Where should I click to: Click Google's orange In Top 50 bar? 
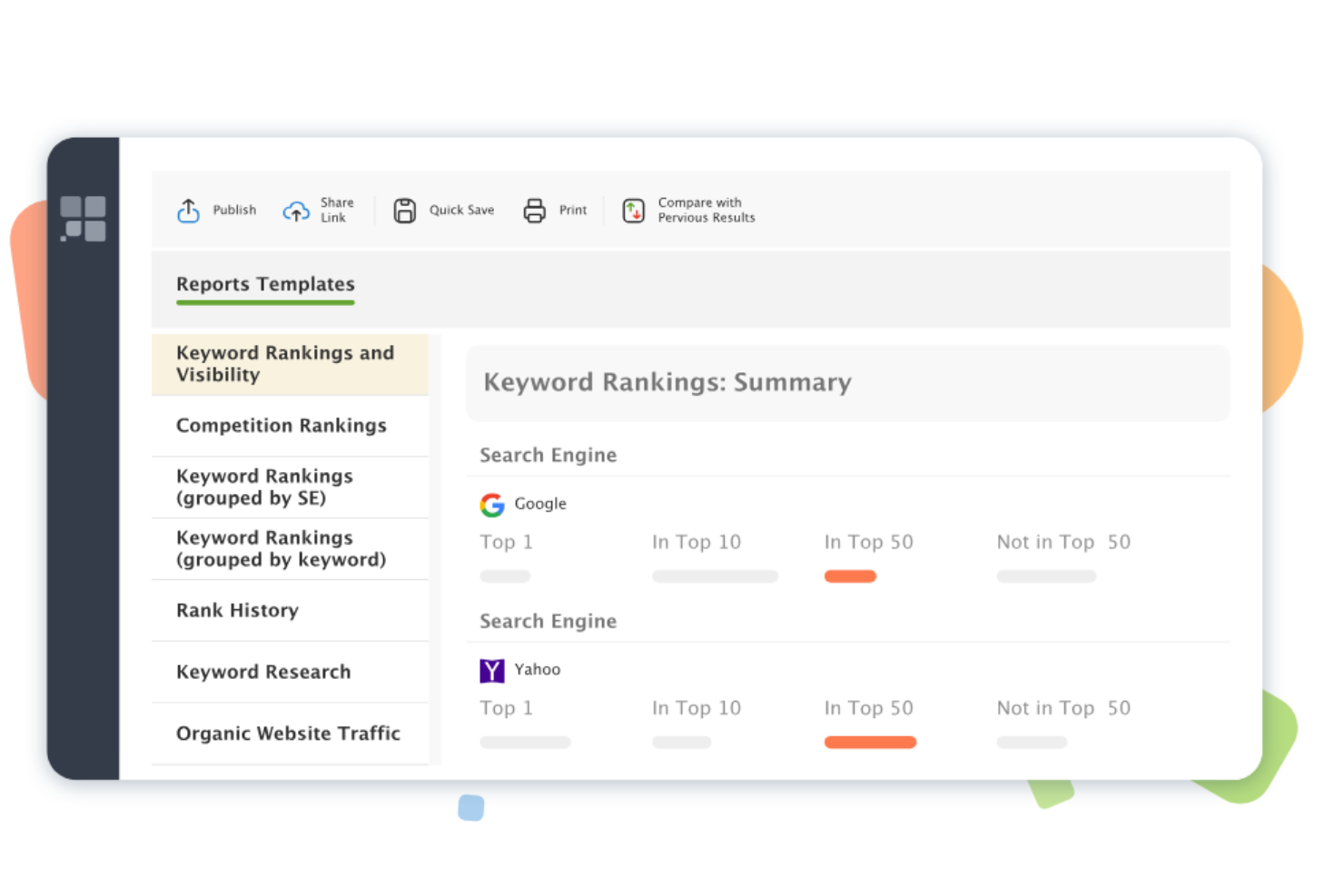click(850, 576)
